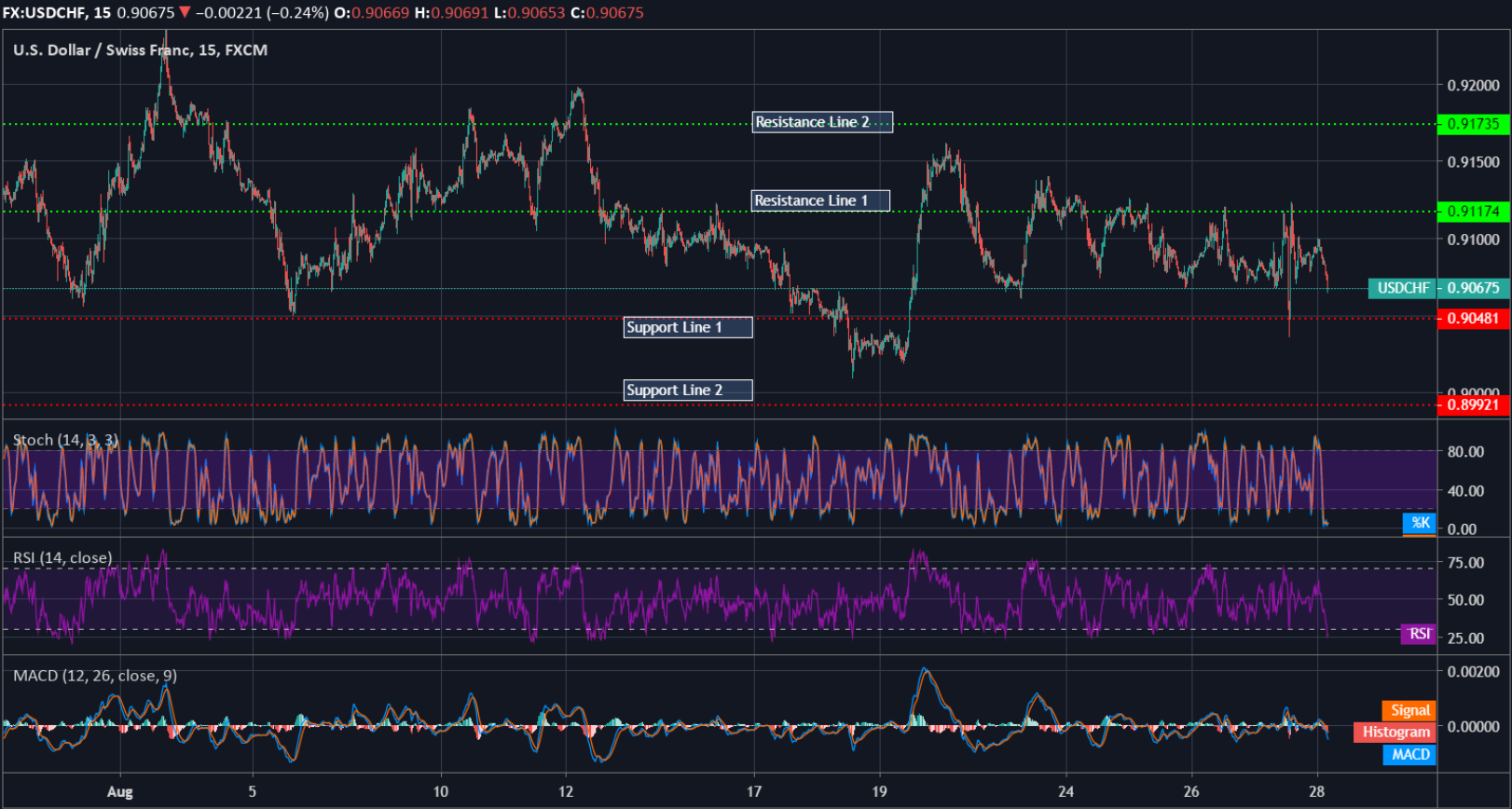Click the Stoch (14, 3, 3) indicator title
Image resolution: width=1512 pixels, height=809 pixels.
[x=65, y=440]
